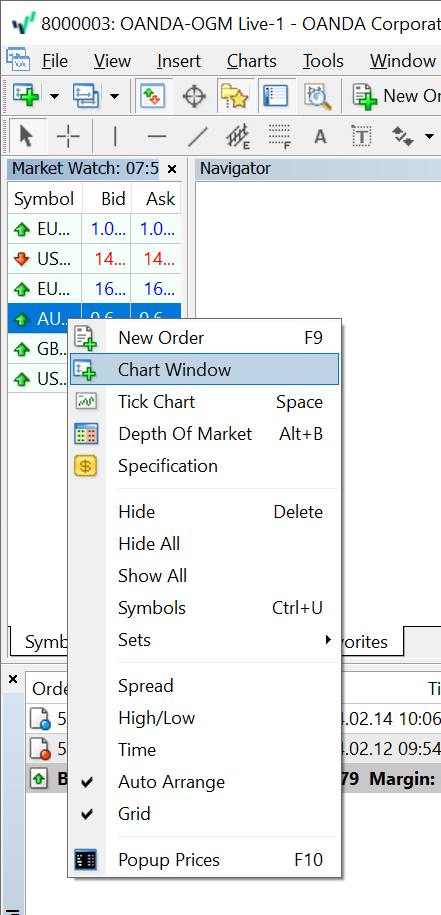This screenshot has height=915, width=441.
Task: Choose Specification from context menu
Action: 204,466
